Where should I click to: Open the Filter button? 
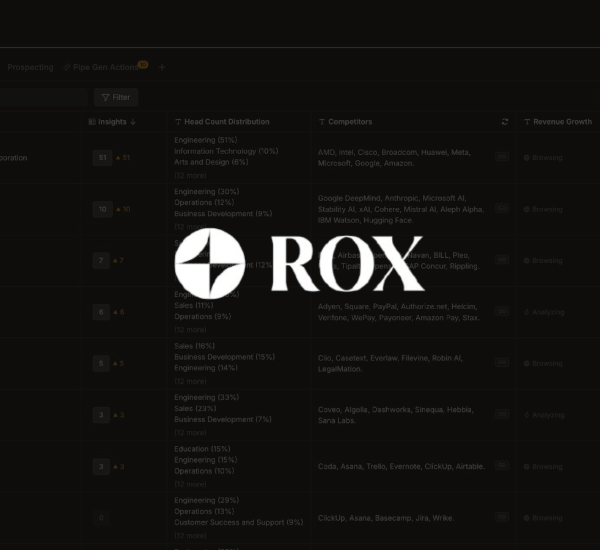(x=116, y=97)
